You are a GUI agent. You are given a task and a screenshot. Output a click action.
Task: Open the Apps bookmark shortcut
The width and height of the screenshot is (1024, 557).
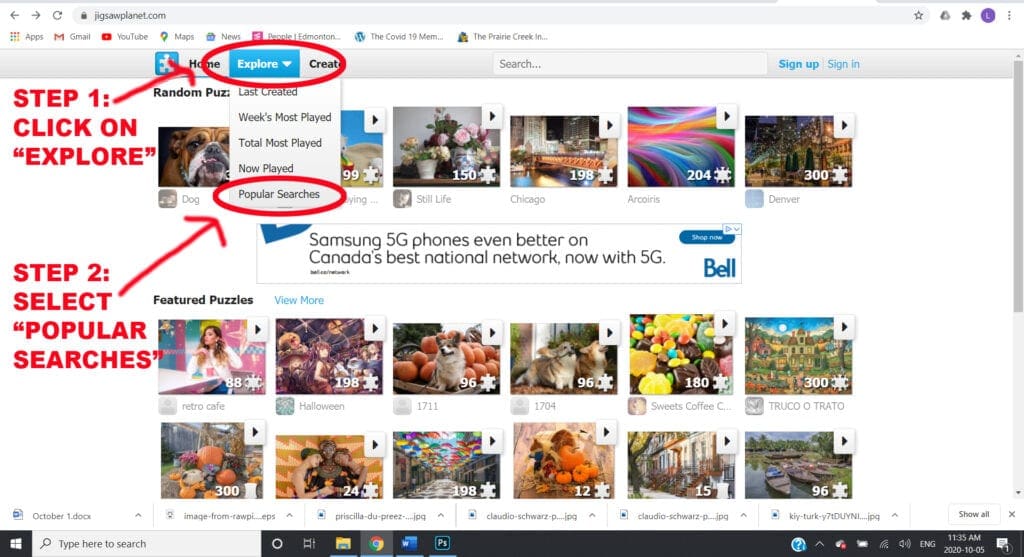click(27, 37)
